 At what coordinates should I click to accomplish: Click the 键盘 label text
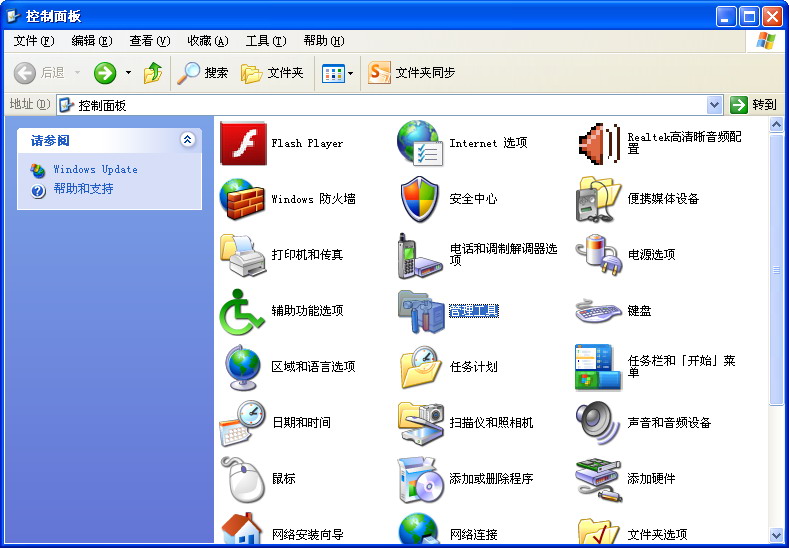pos(640,311)
